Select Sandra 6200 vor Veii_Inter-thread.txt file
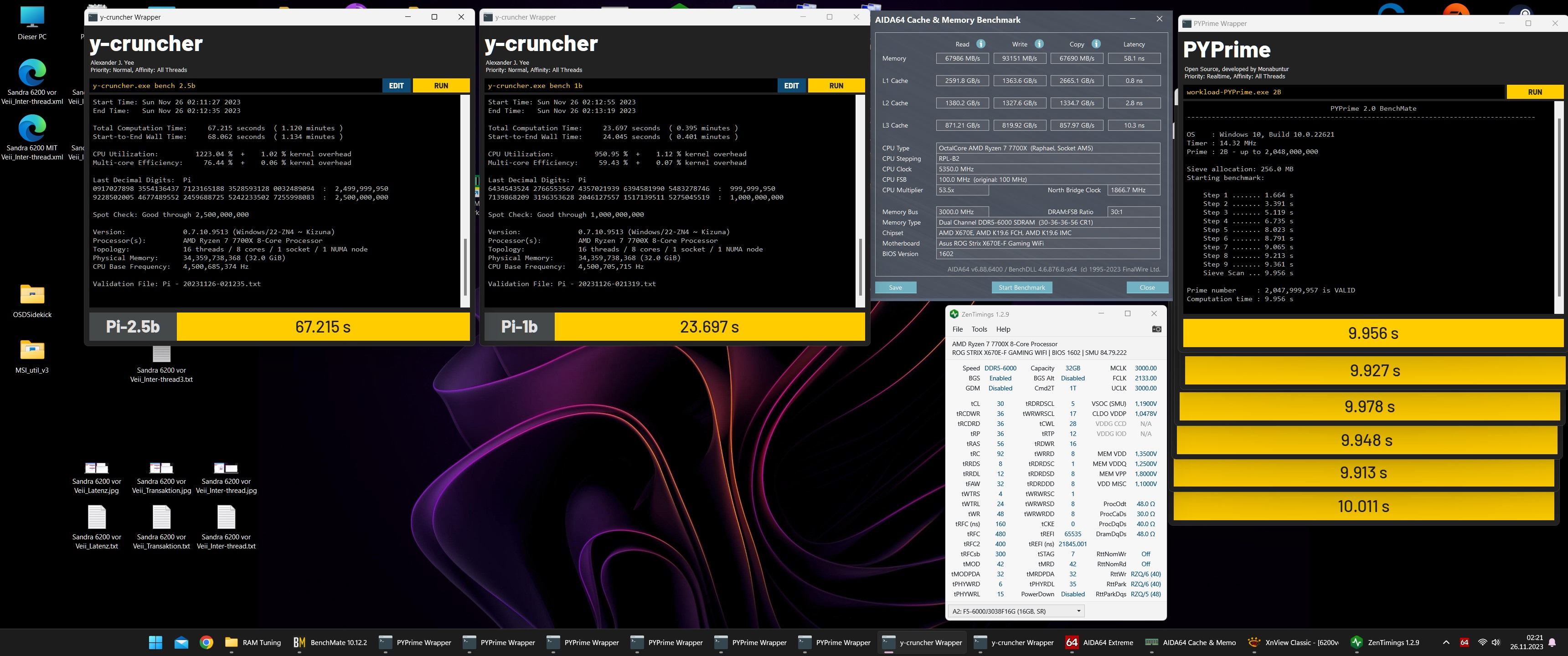The height and width of the screenshot is (656, 1568). click(x=226, y=527)
